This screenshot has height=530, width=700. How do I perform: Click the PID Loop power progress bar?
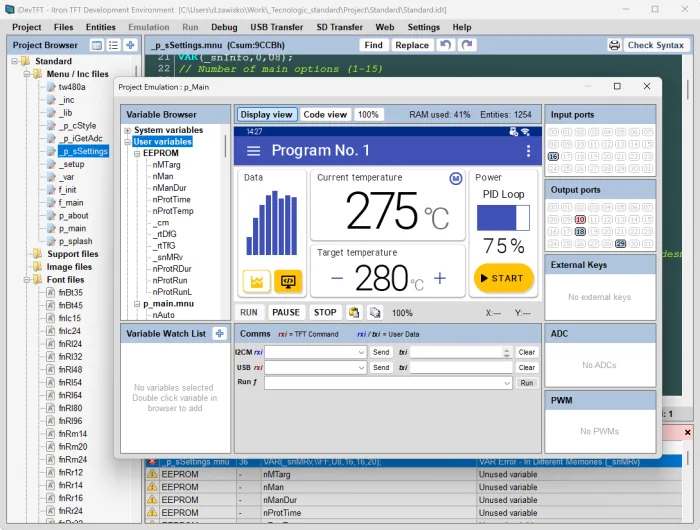point(503,218)
